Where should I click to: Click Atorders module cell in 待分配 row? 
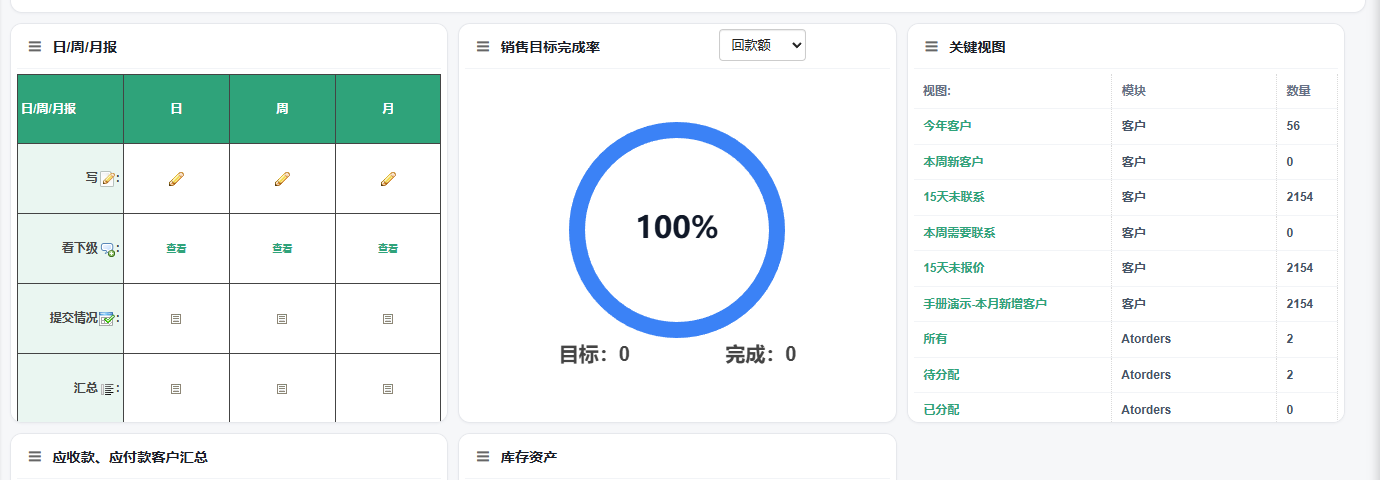pyautogui.click(x=1146, y=374)
